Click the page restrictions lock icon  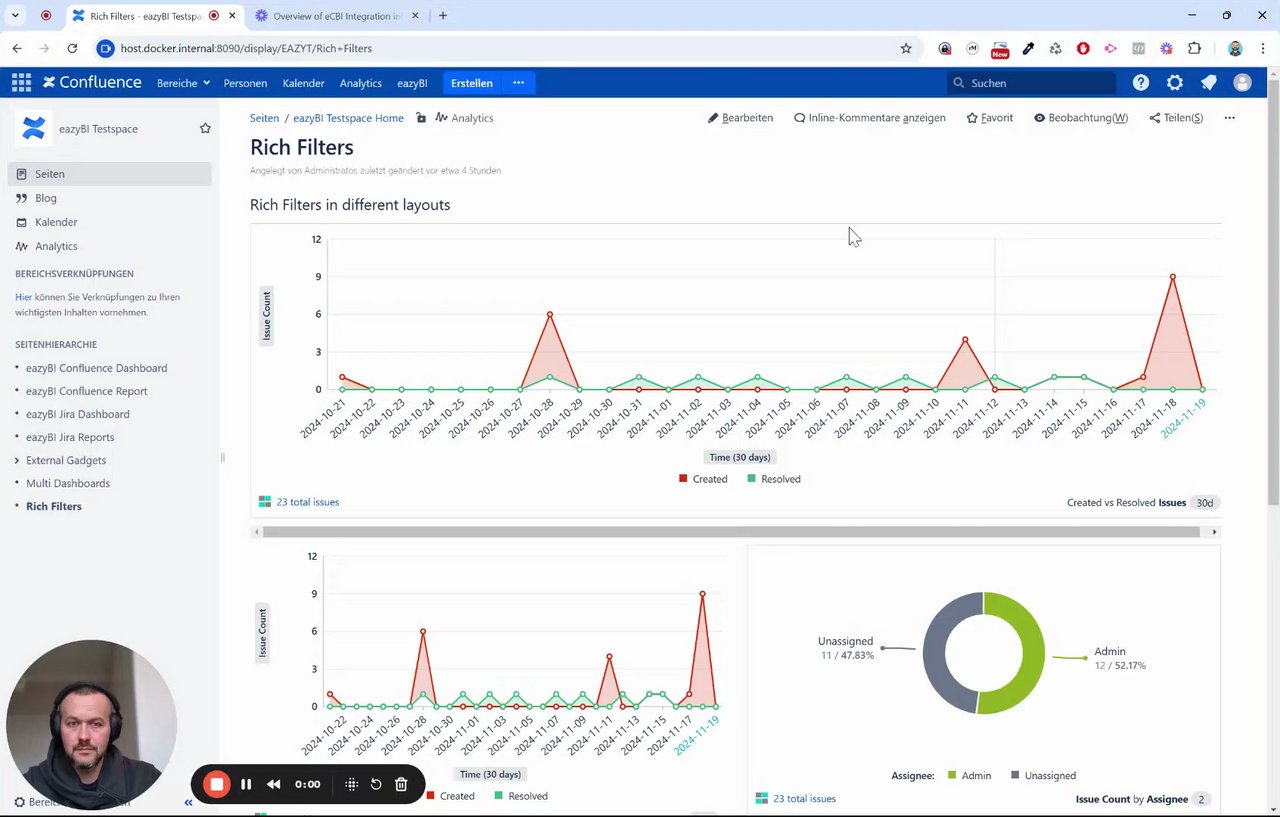pos(421,118)
